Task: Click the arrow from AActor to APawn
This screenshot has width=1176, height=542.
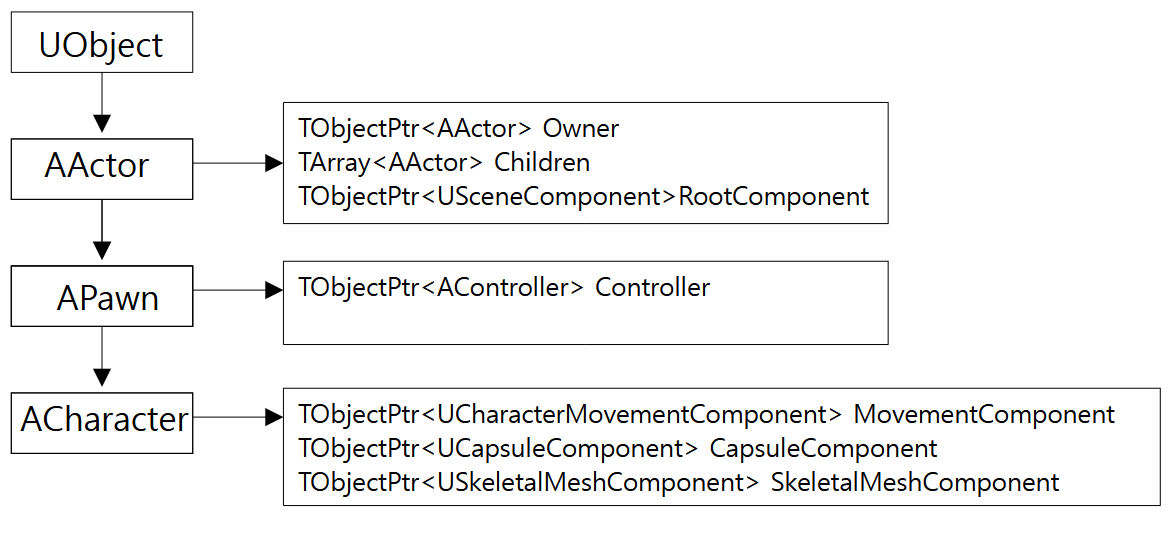Action: 101,230
